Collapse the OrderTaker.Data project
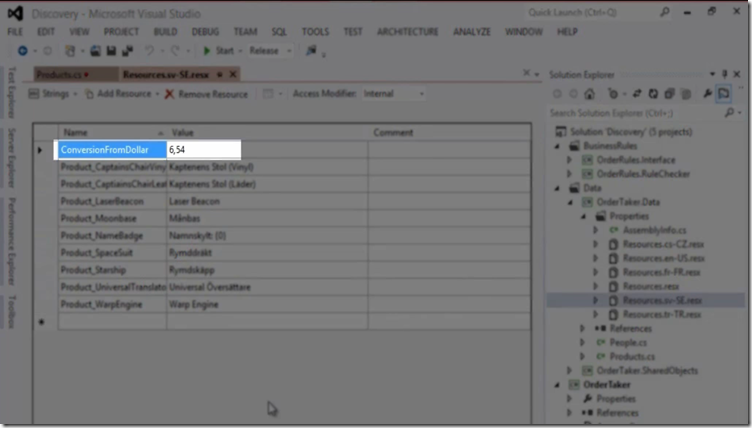 tap(570, 202)
